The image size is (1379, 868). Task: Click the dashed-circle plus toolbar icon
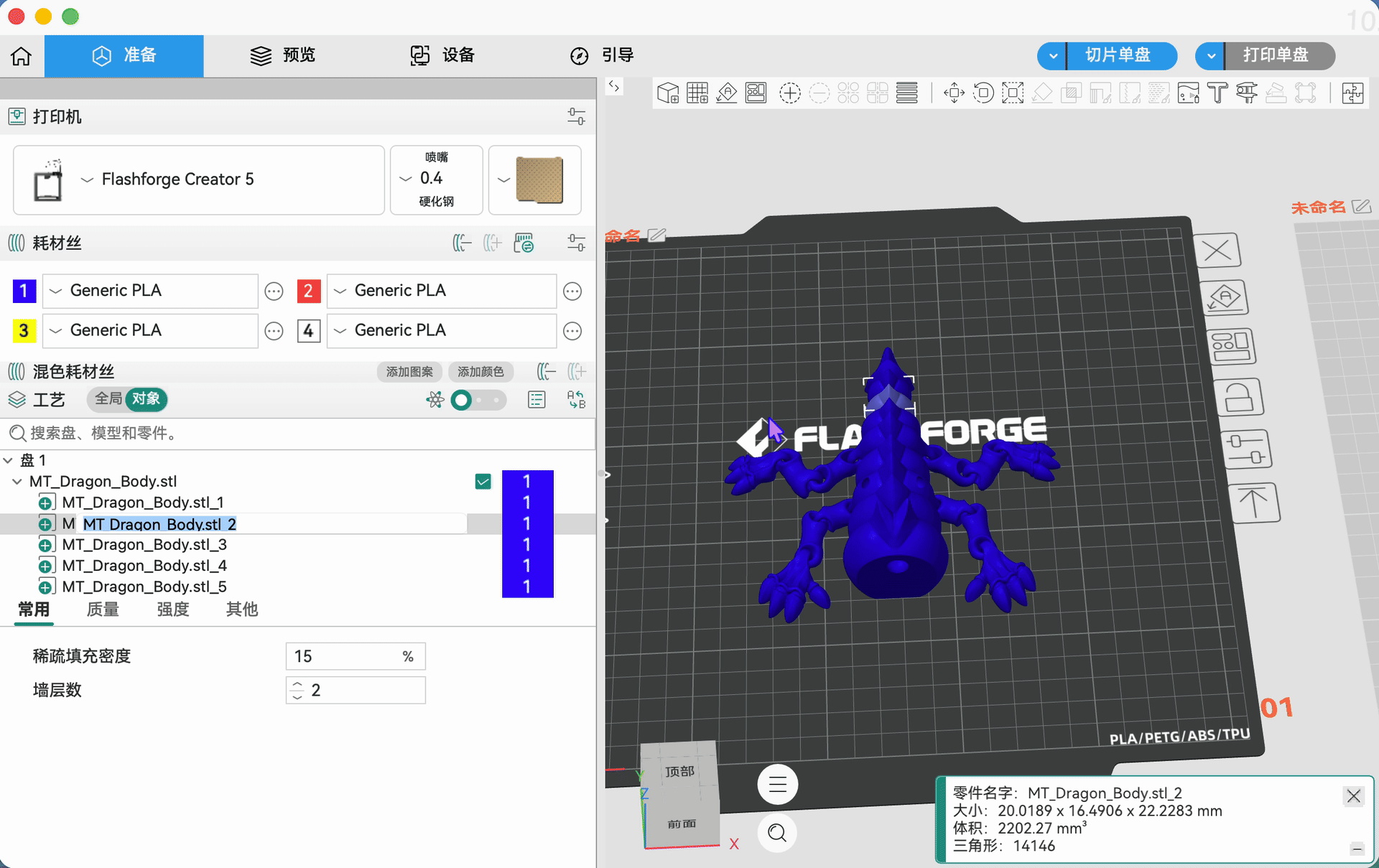point(790,93)
